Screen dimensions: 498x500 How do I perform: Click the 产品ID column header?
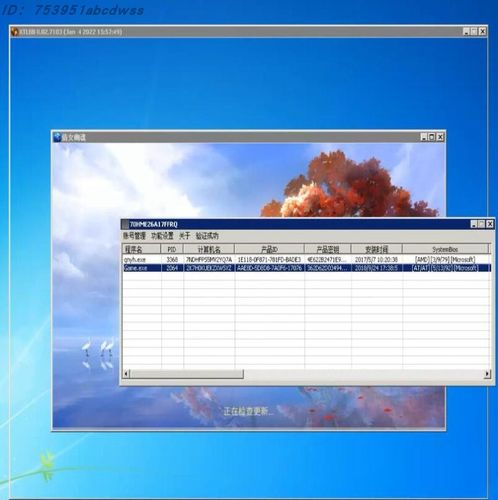(x=269, y=249)
